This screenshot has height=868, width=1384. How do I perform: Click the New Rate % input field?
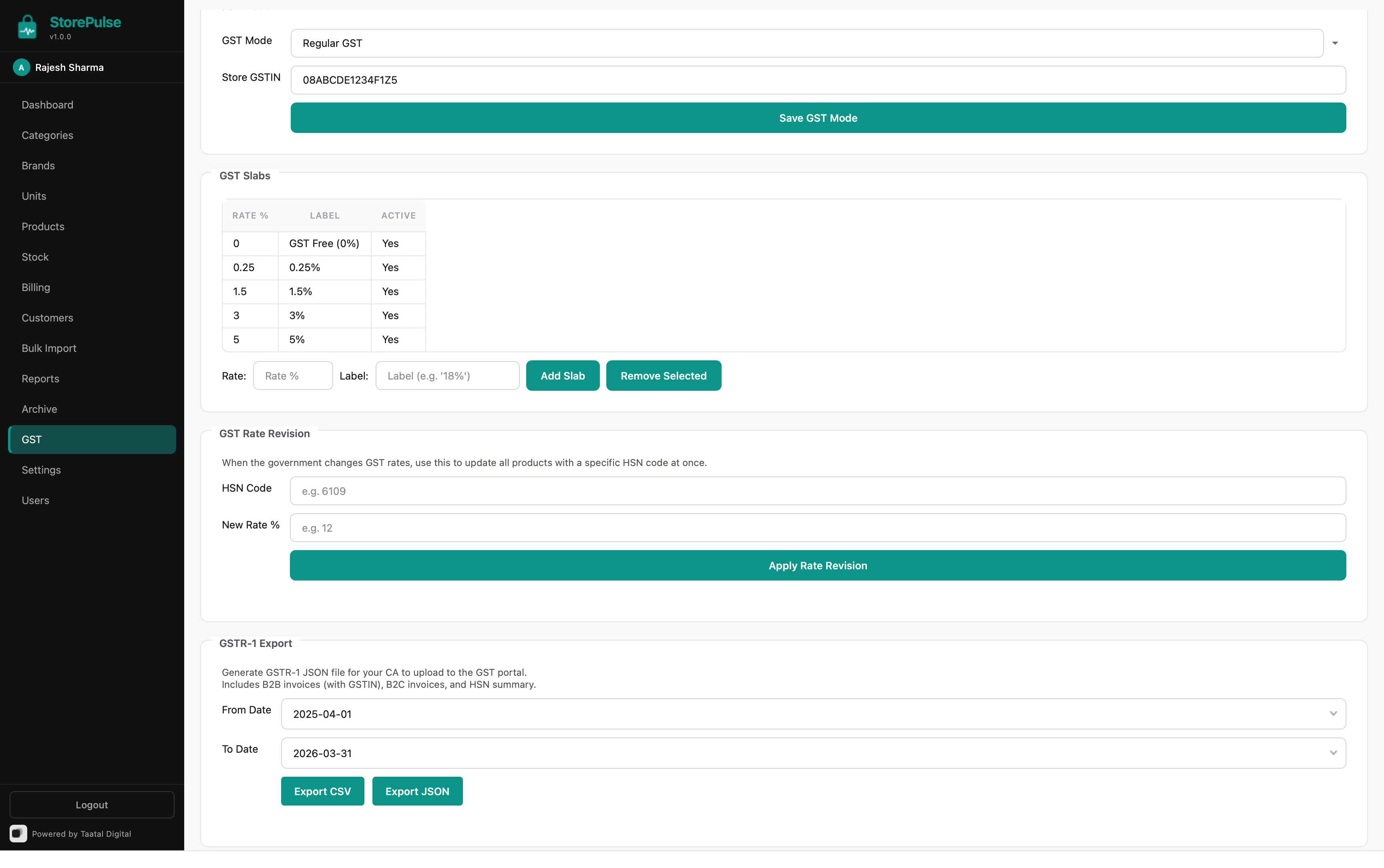(817, 528)
